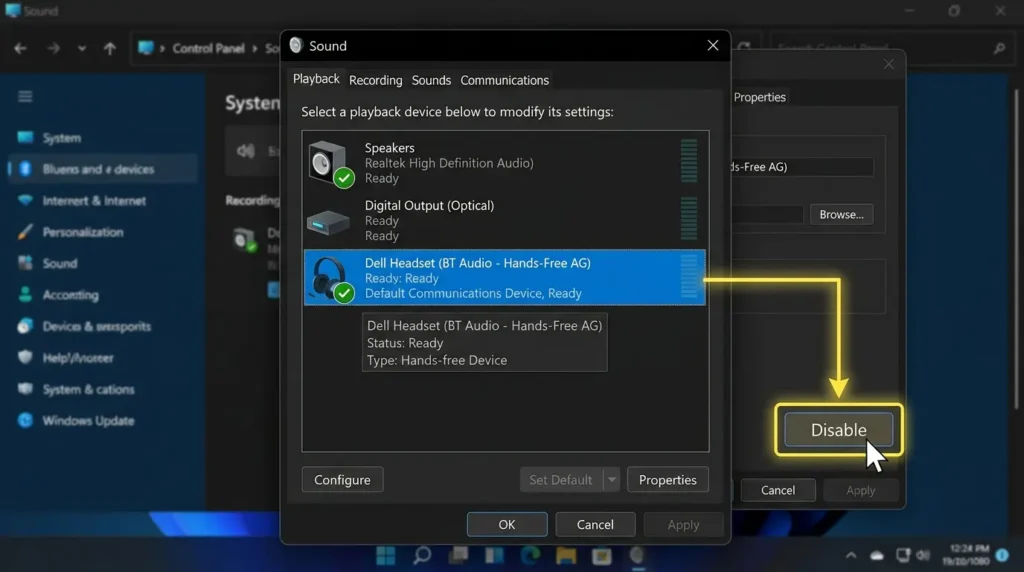This screenshot has width=1024, height=572.
Task: Open Sound in the settings sidebar
Action: 59,263
